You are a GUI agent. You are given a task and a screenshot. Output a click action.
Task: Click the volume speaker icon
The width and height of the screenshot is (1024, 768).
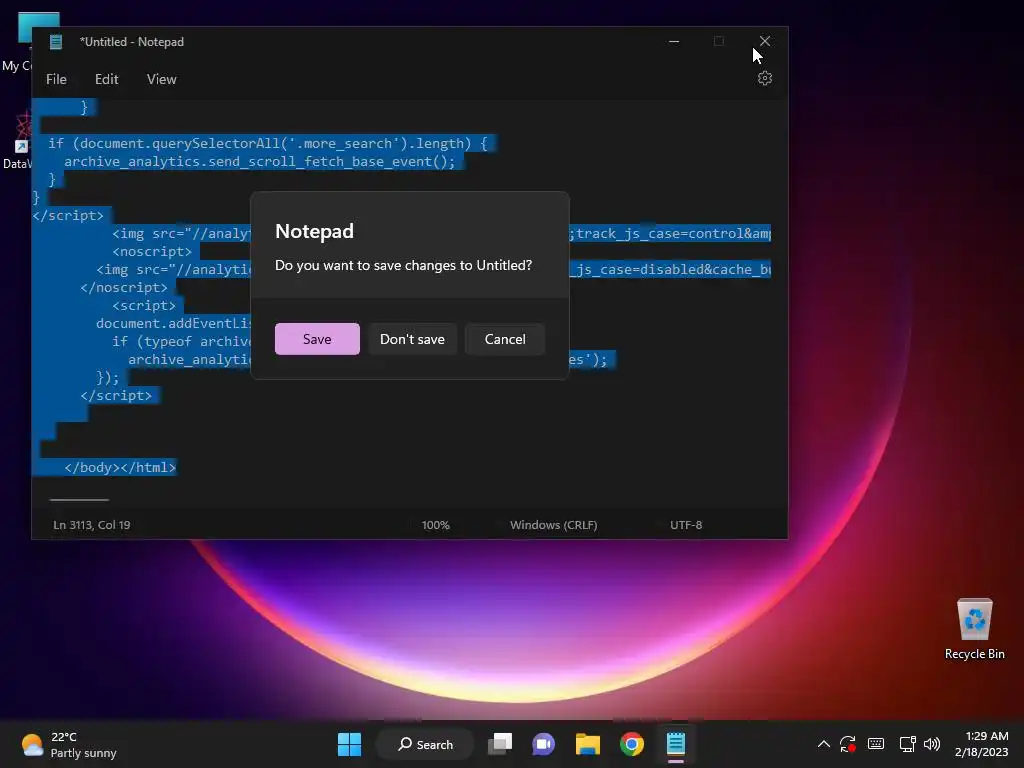click(x=932, y=744)
